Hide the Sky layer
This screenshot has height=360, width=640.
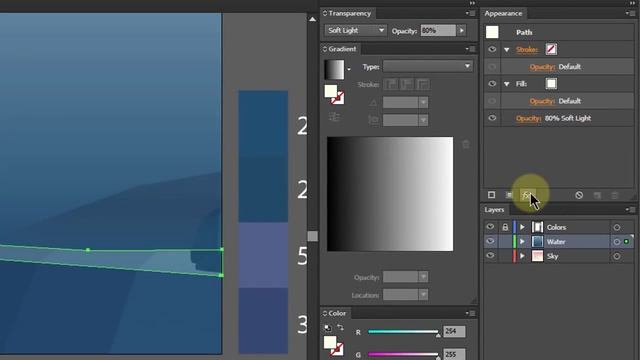[x=490, y=256]
